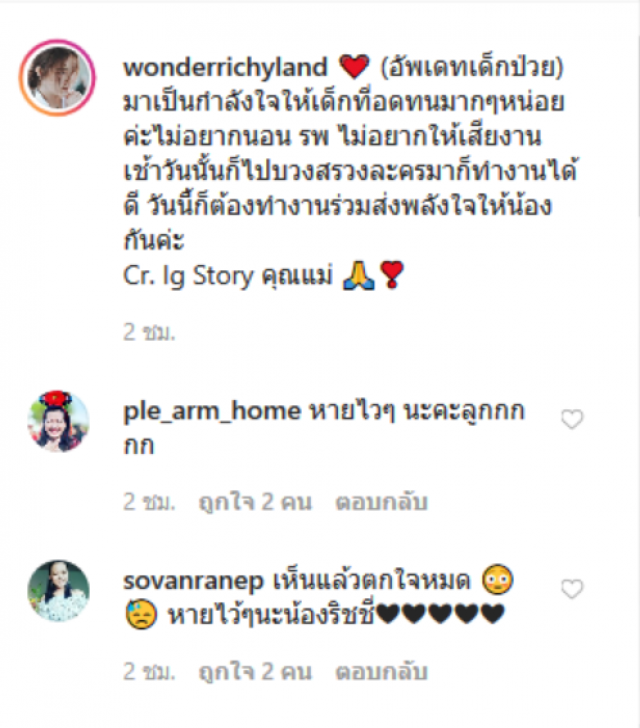
Task: Click 2 ชม. timestamp on sovanranep comment
Action: (149, 672)
